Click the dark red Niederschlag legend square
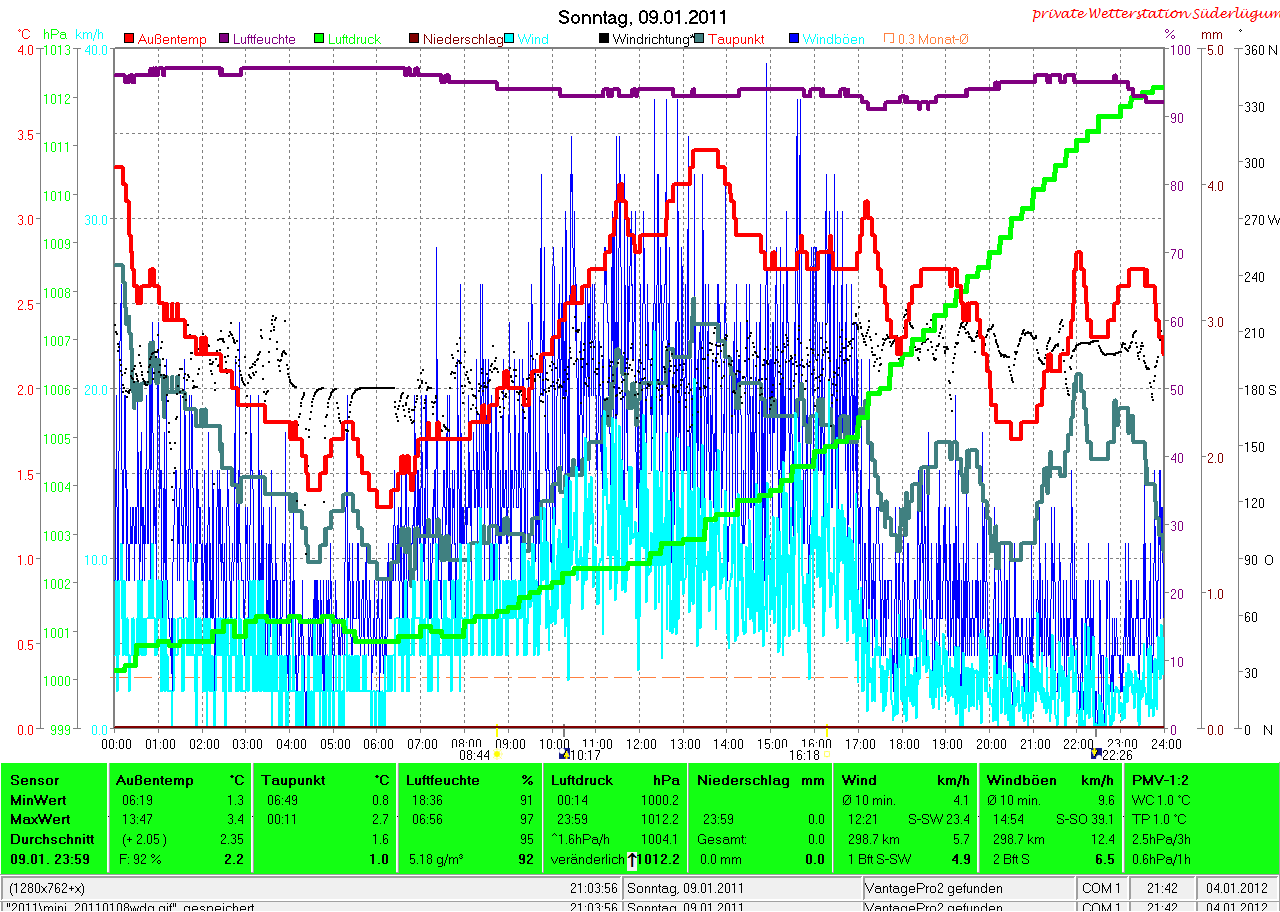The image size is (1280, 912). (x=412, y=39)
